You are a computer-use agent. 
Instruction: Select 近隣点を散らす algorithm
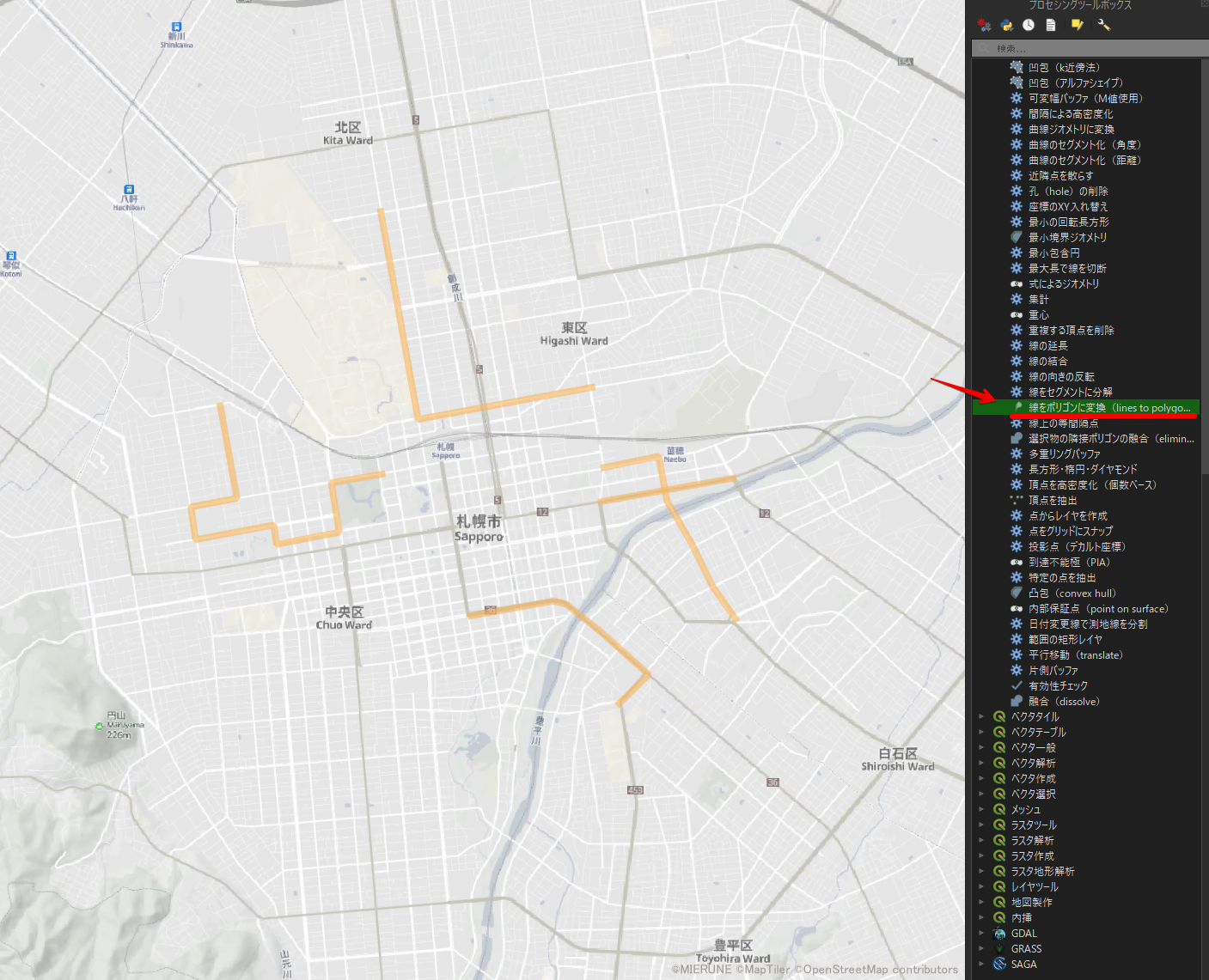pyautogui.click(x=1061, y=175)
